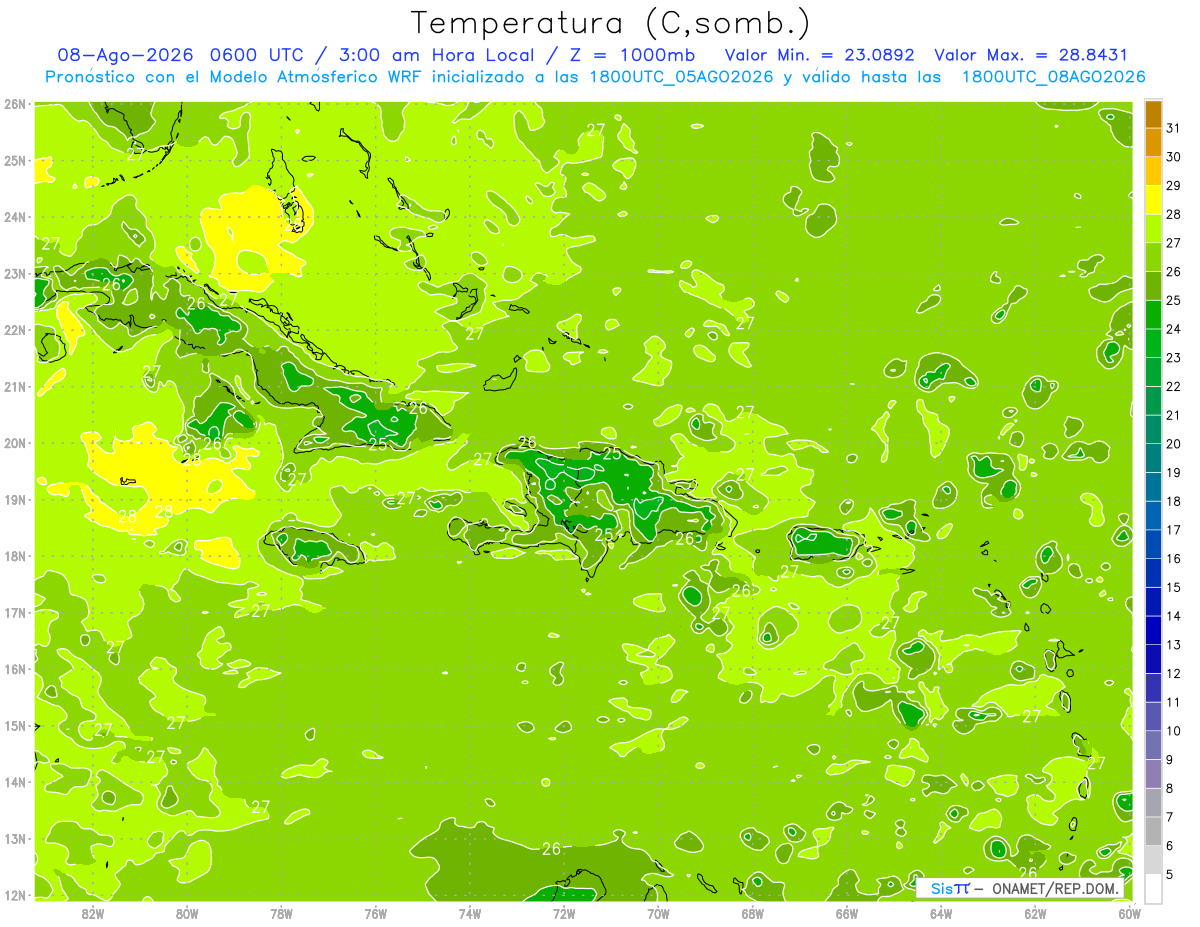Click the "60W" longitude axis label

pos(1130,914)
